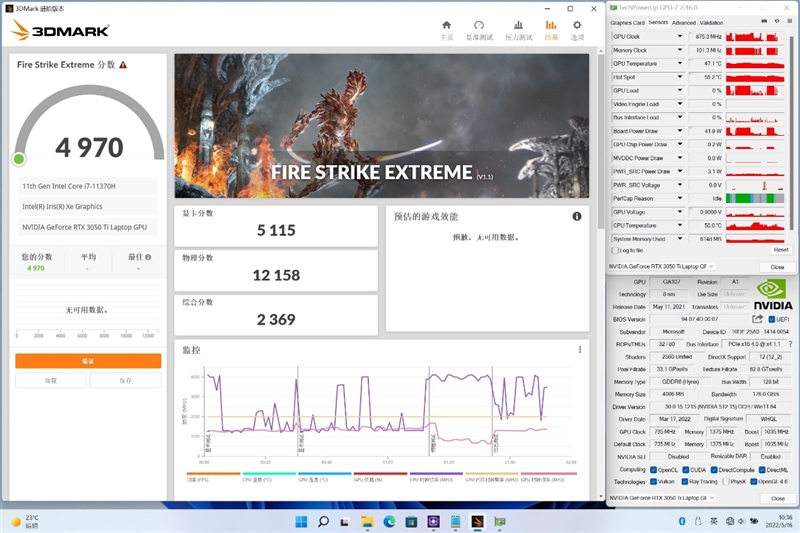Click the orange 验证 button
This screenshot has height=533, width=800.
click(88, 361)
